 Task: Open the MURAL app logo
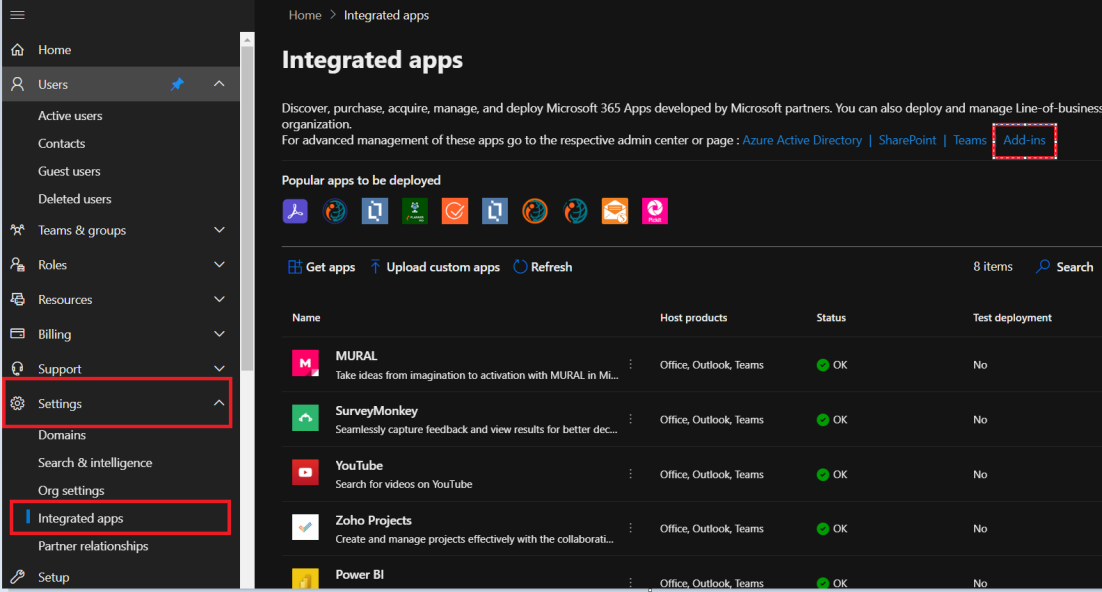305,364
